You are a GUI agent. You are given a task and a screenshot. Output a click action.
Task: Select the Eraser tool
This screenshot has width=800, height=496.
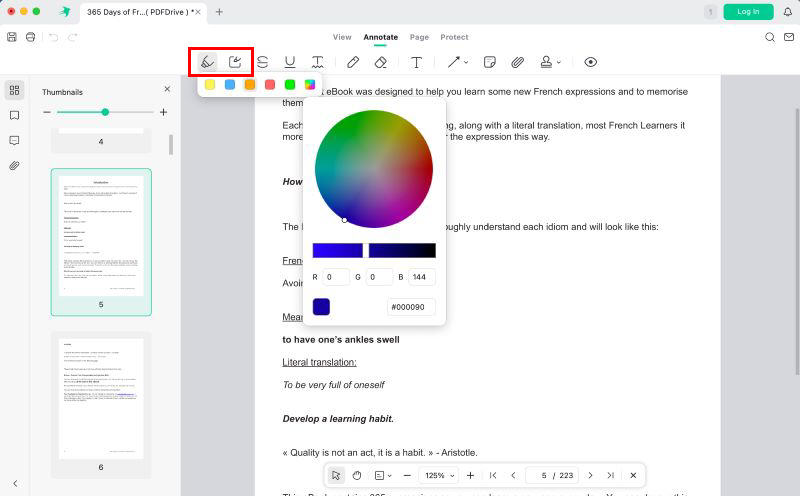tap(381, 62)
